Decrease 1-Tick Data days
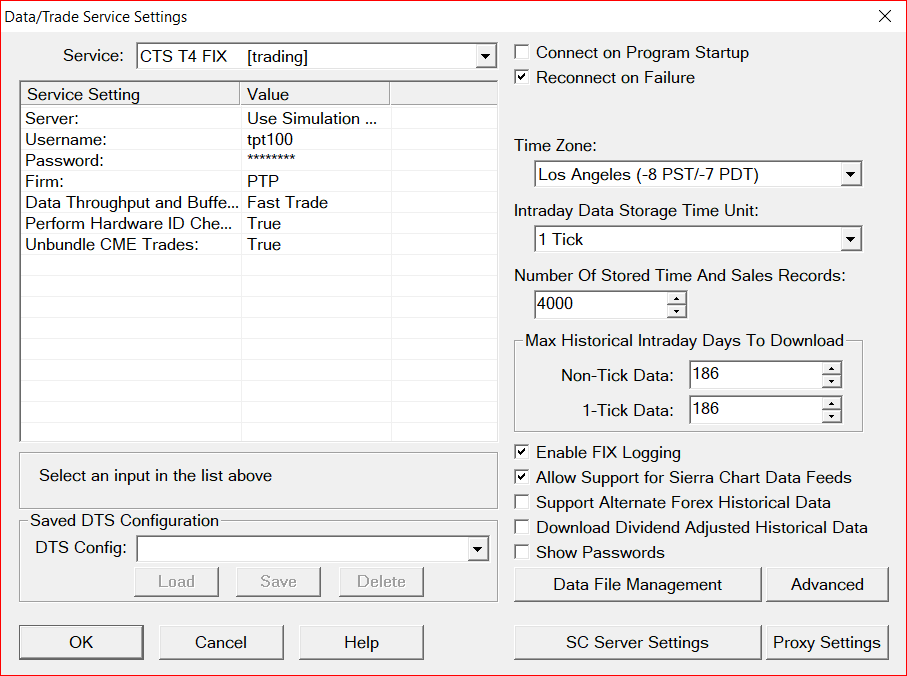 point(831,416)
